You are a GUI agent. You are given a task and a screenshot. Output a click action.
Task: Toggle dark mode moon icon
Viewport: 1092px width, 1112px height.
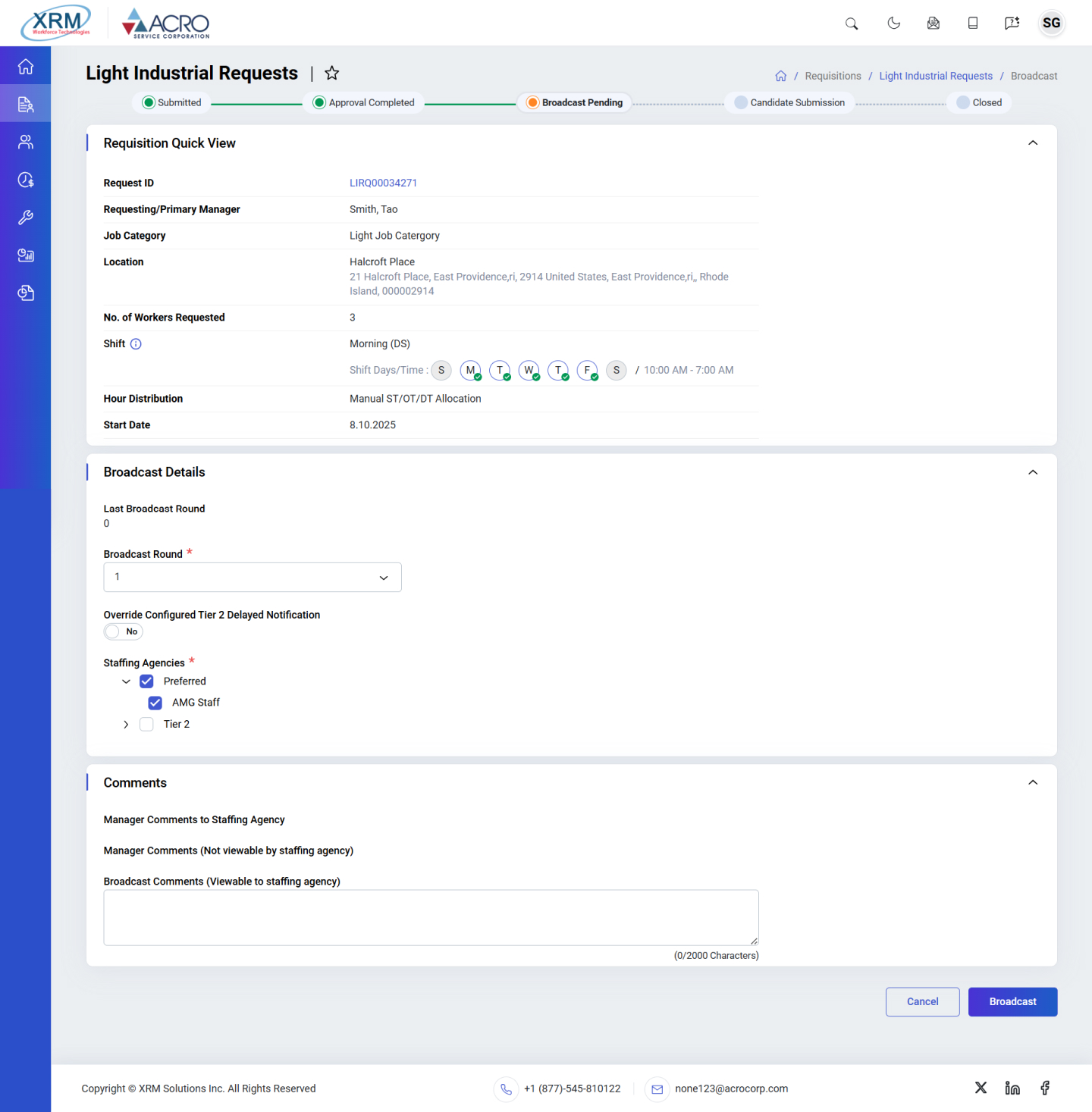tap(894, 23)
